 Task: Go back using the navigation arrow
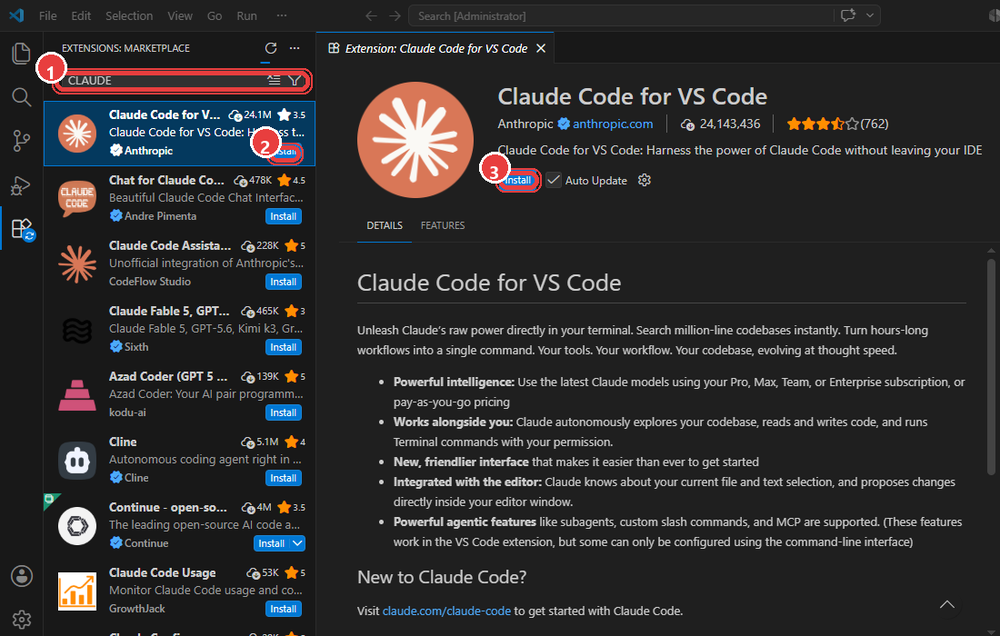(371, 16)
